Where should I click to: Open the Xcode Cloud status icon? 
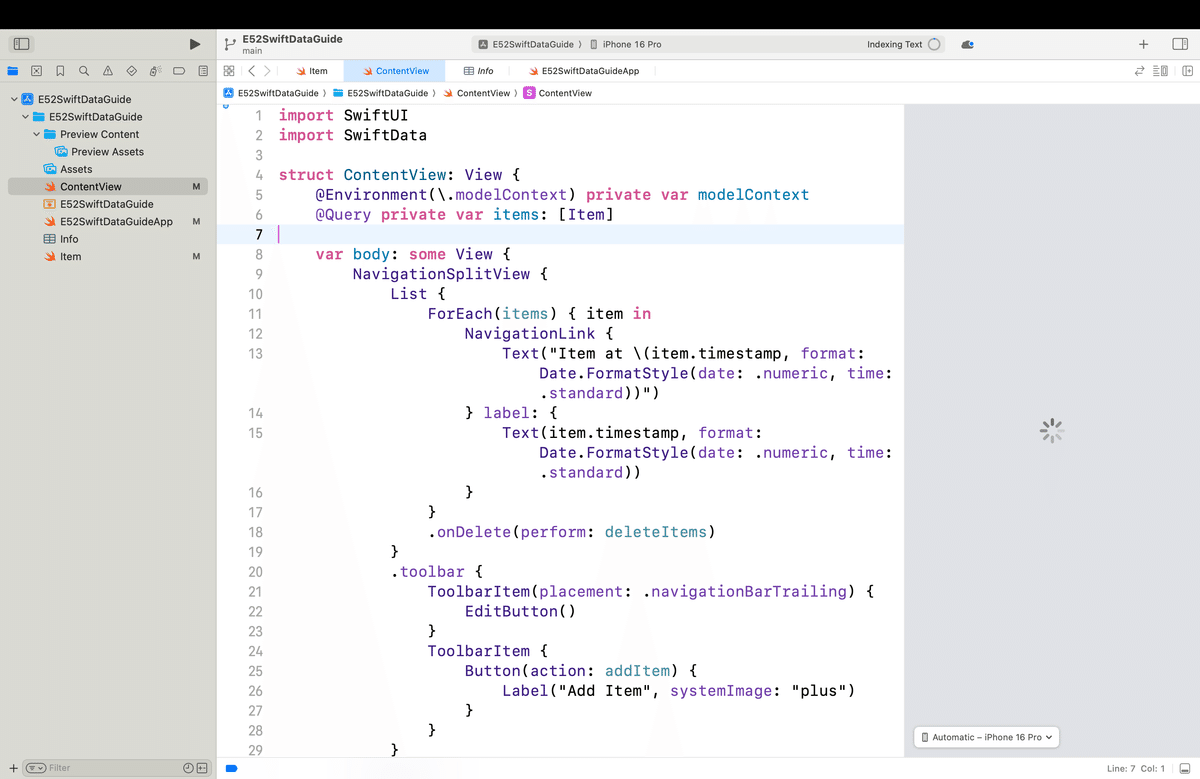pos(967,44)
